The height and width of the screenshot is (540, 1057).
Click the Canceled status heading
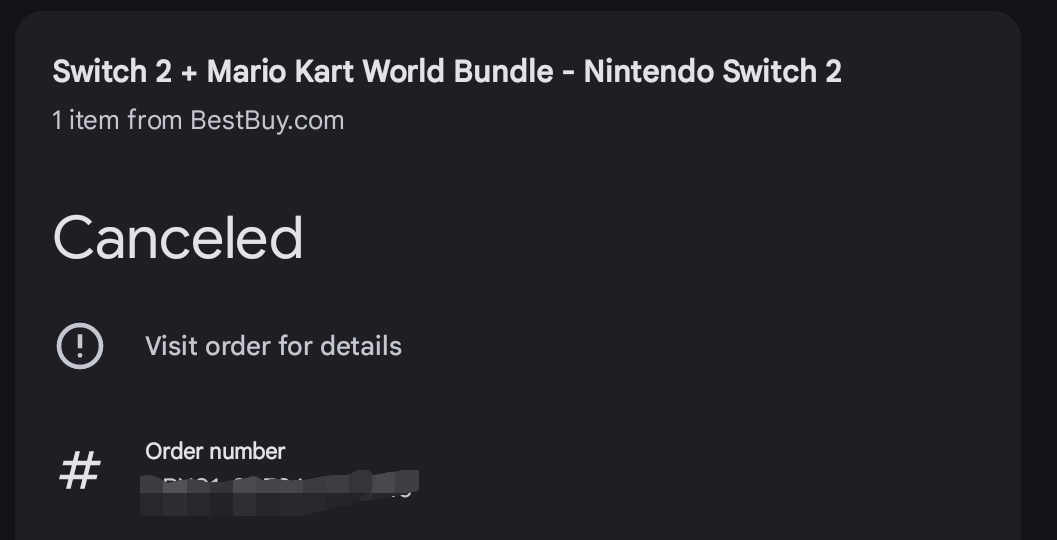click(178, 237)
